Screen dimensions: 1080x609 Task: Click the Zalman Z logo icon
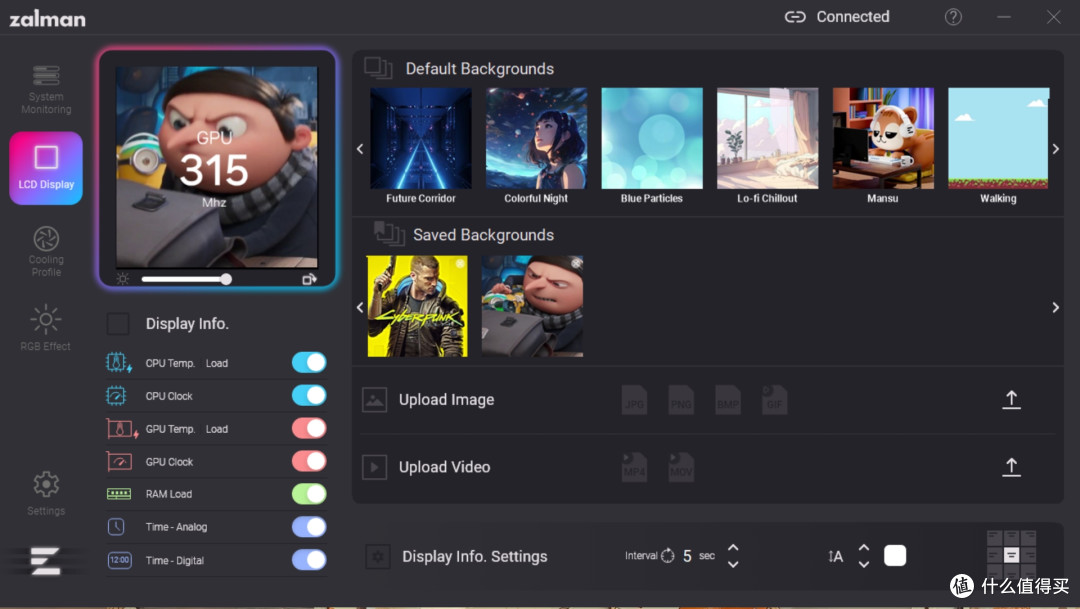[45, 561]
